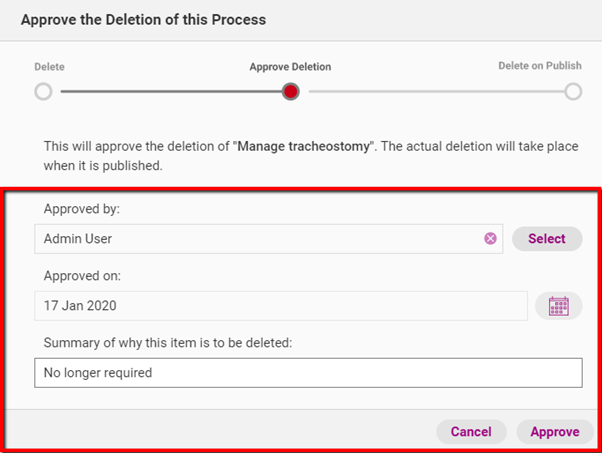Confirm with the Approve button
Viewport: 602px width, 453px height.
coord(555,432)
